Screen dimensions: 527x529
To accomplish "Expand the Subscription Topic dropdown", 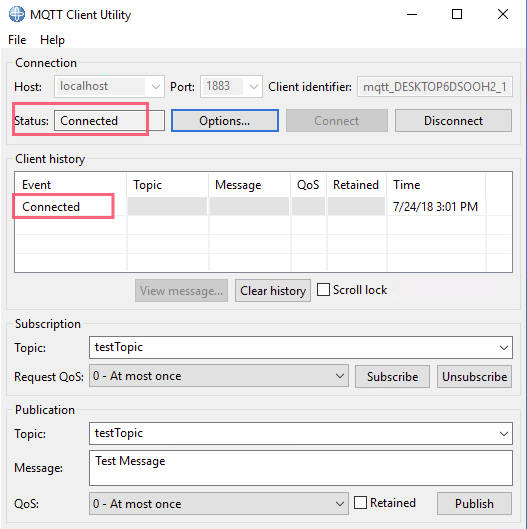I will pyautogui.click(x=504, y=347).
